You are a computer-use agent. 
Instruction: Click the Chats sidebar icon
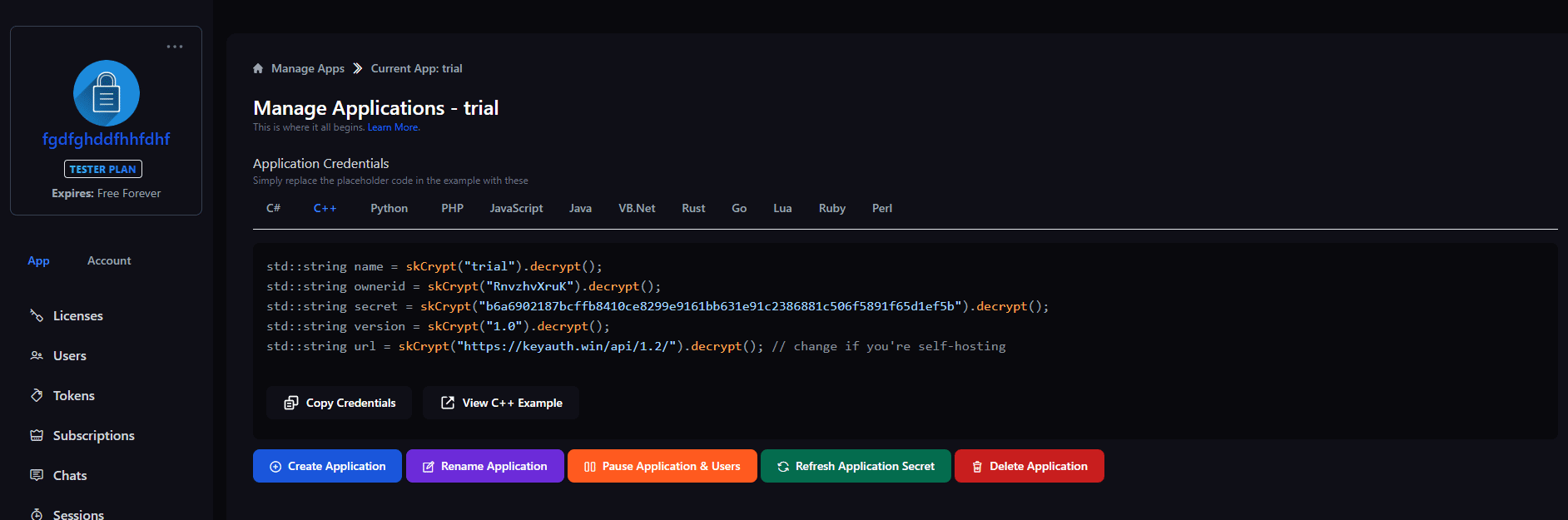click(x=37, y=475)
